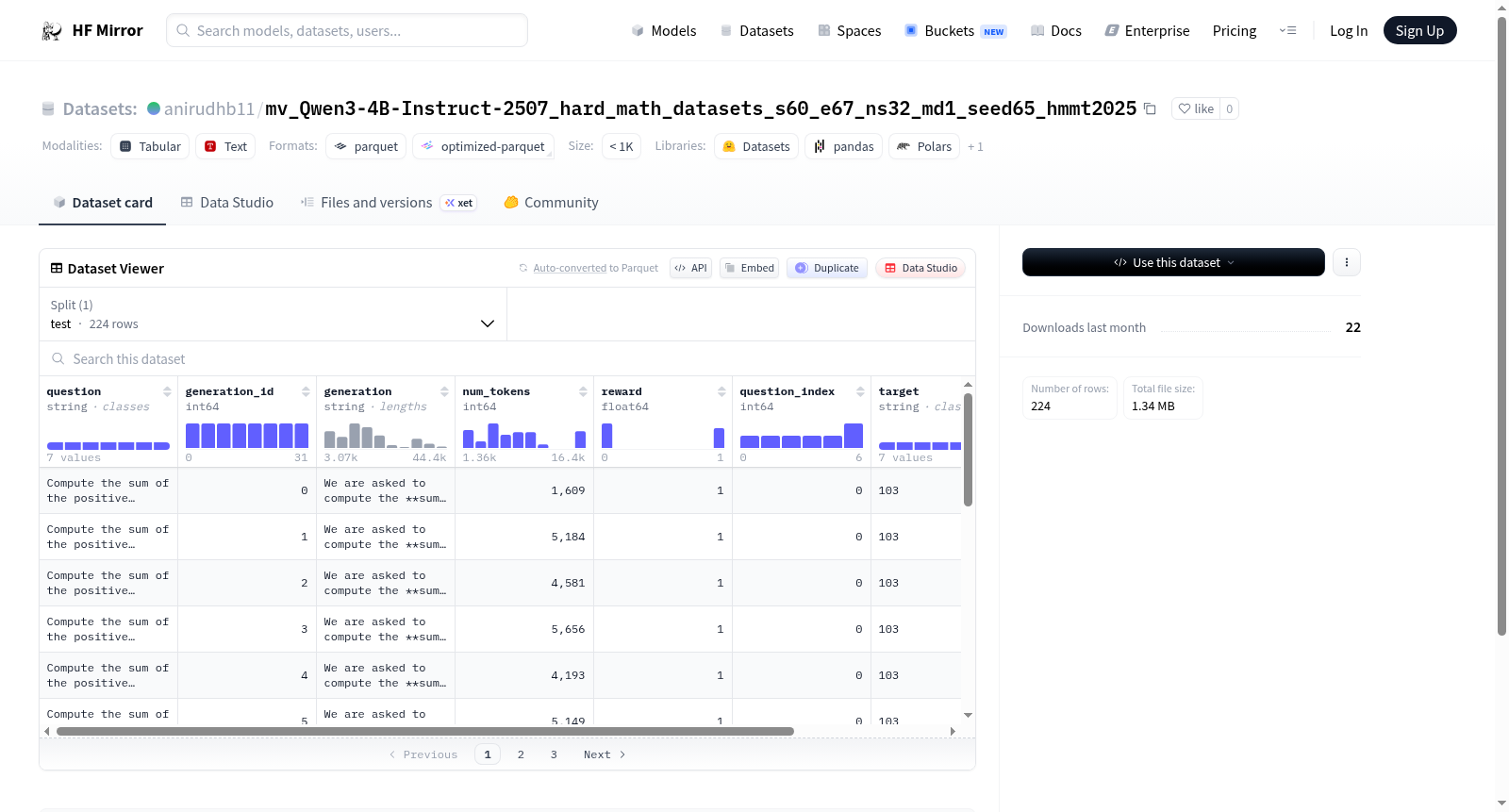Click the Duplicate button
The width and height of the screenshot is (1509, 812).
point(827,268)
